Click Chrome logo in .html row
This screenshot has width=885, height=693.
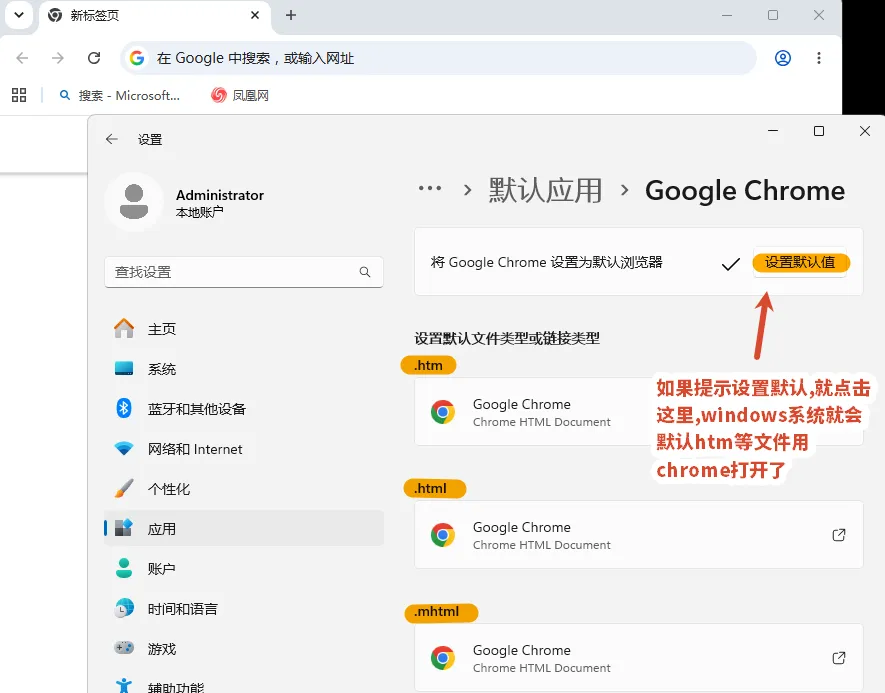pos(443,534)
